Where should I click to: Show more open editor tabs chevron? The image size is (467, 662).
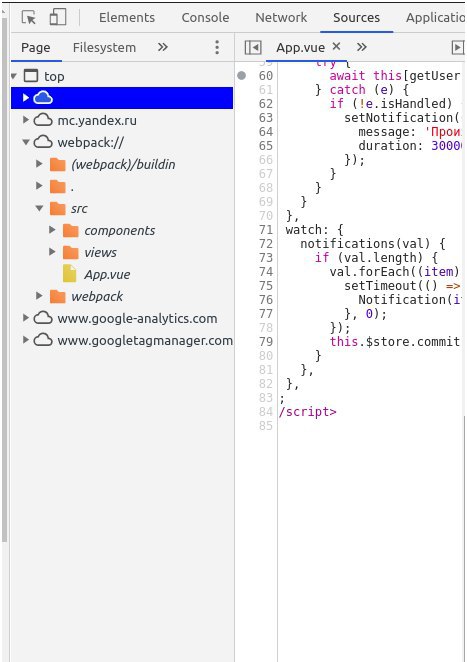(x=361, y=47)
